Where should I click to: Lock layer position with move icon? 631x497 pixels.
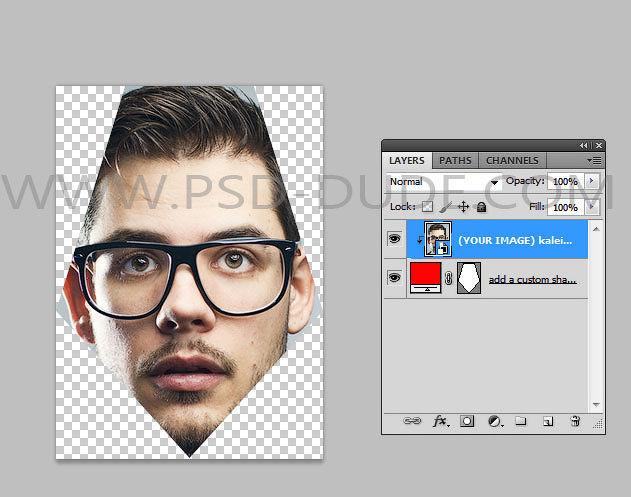(x=463, y=207)
